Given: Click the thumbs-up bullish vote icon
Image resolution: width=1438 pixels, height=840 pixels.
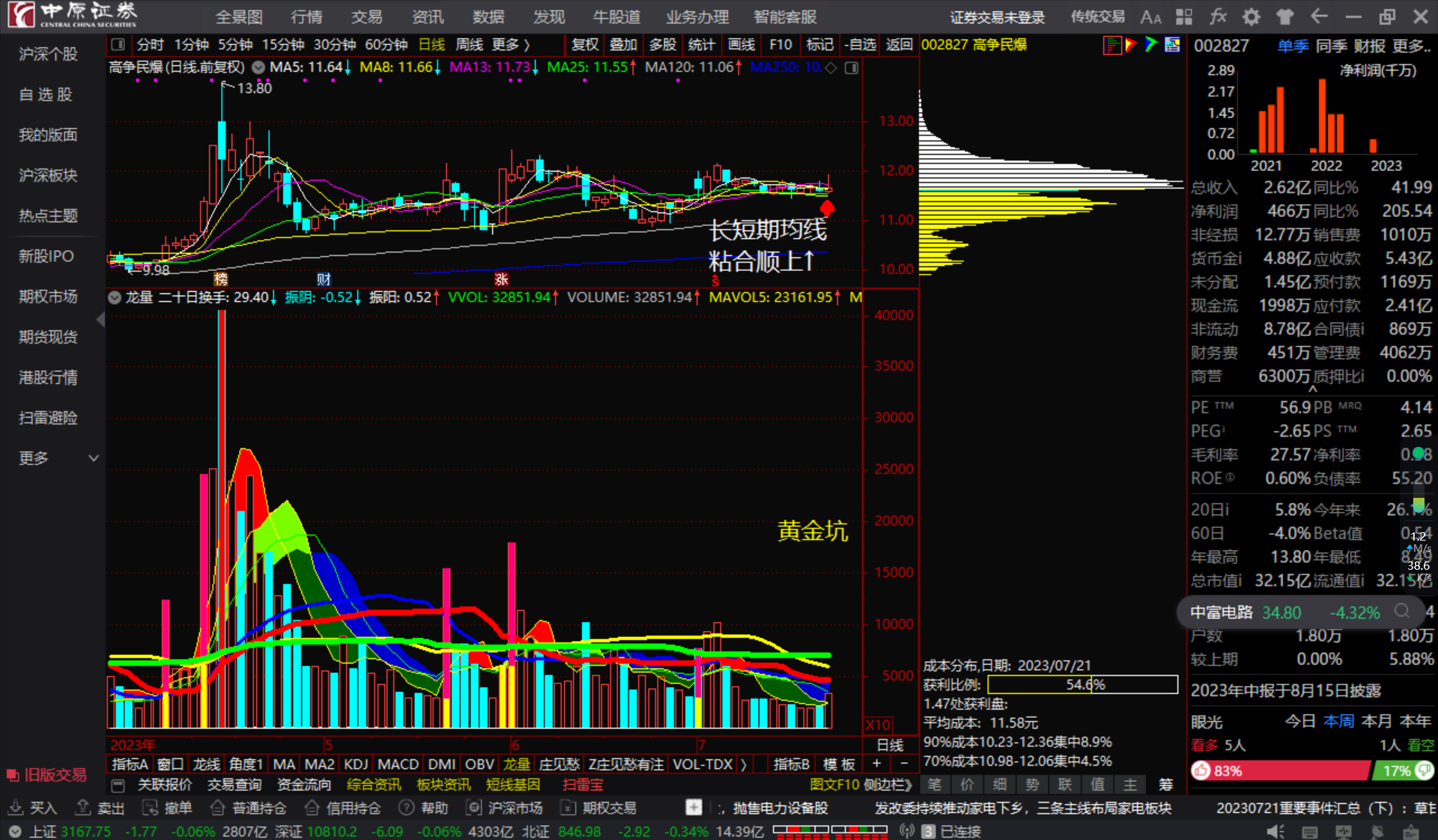Looking at the screenshot, I should pyautogui.click(x=1201, y=770).
